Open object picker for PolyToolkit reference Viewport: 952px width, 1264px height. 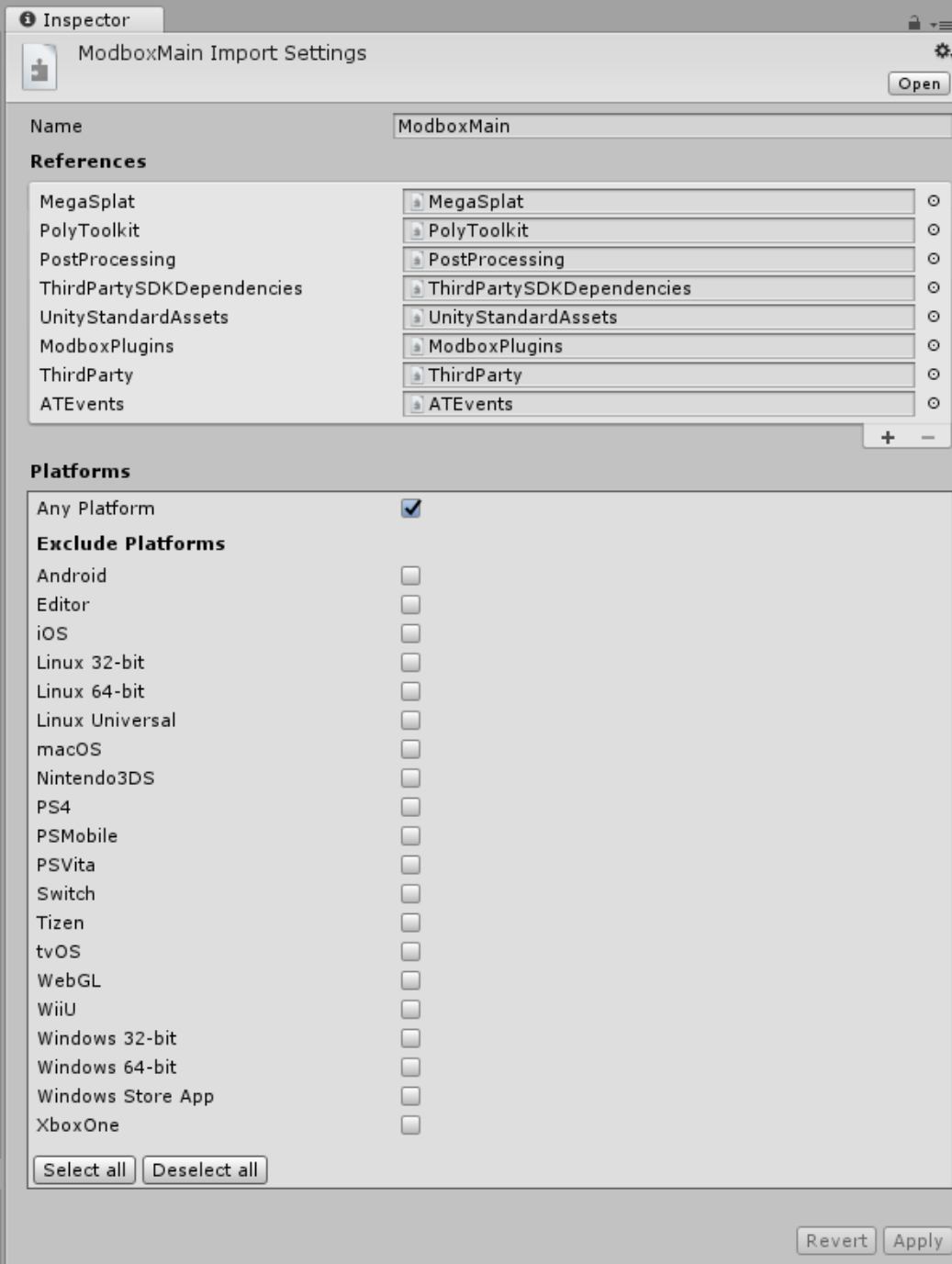point(933,230)
